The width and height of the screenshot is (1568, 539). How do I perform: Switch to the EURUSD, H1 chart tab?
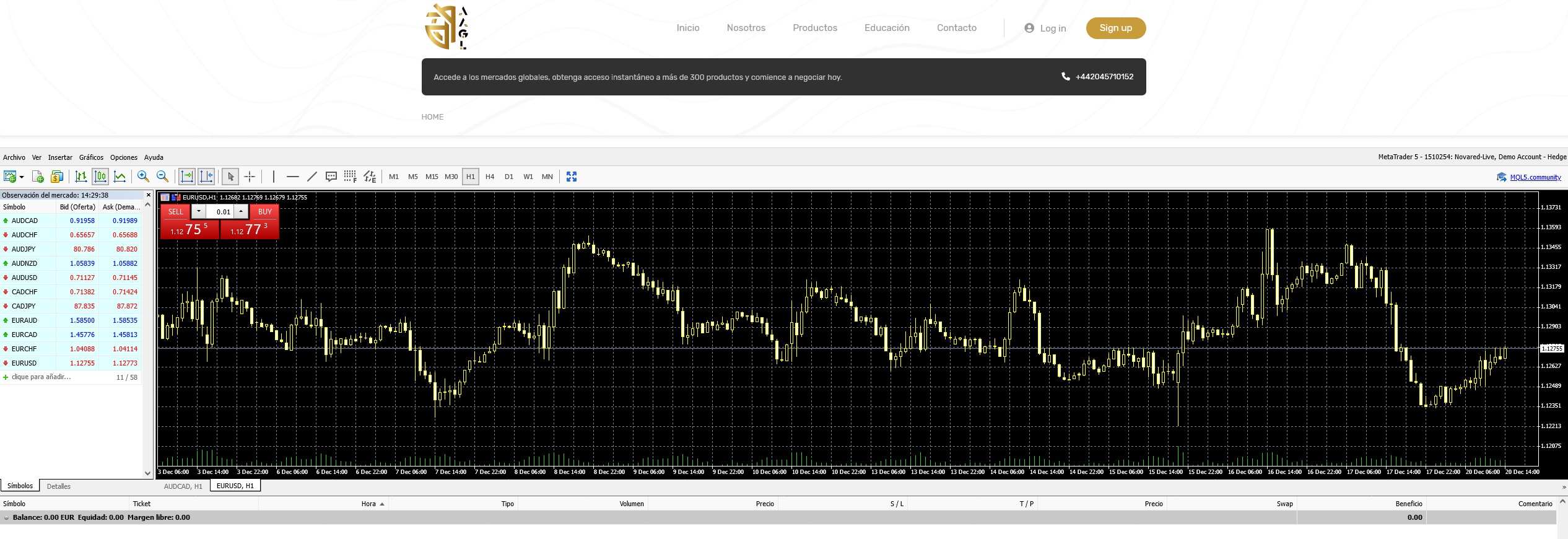[x=235, y=486]
